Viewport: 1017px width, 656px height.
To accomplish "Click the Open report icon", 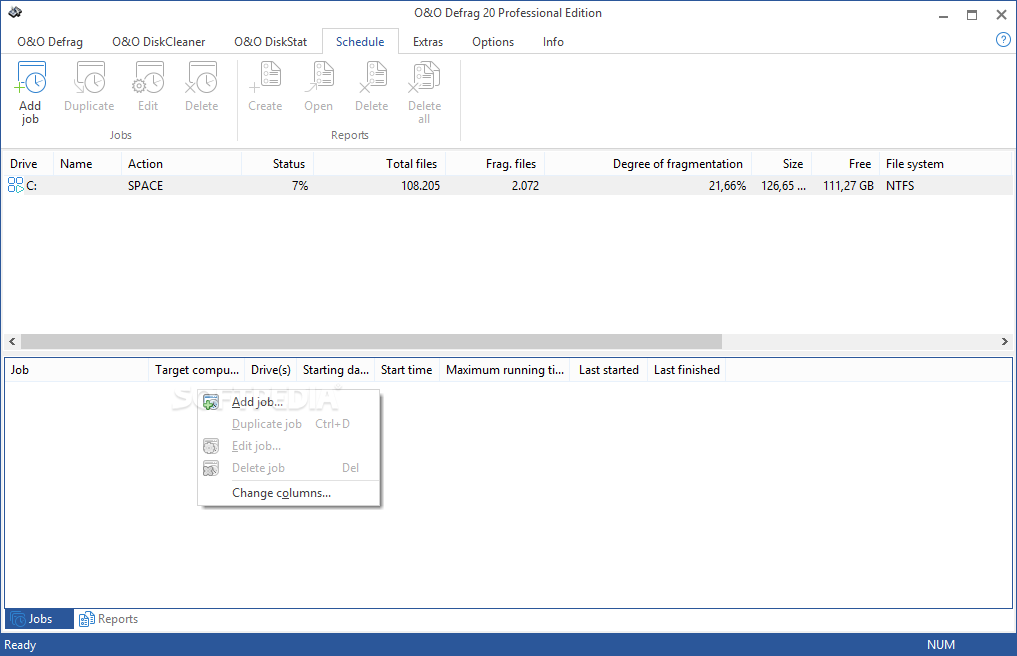I will [x=318, y=79].
